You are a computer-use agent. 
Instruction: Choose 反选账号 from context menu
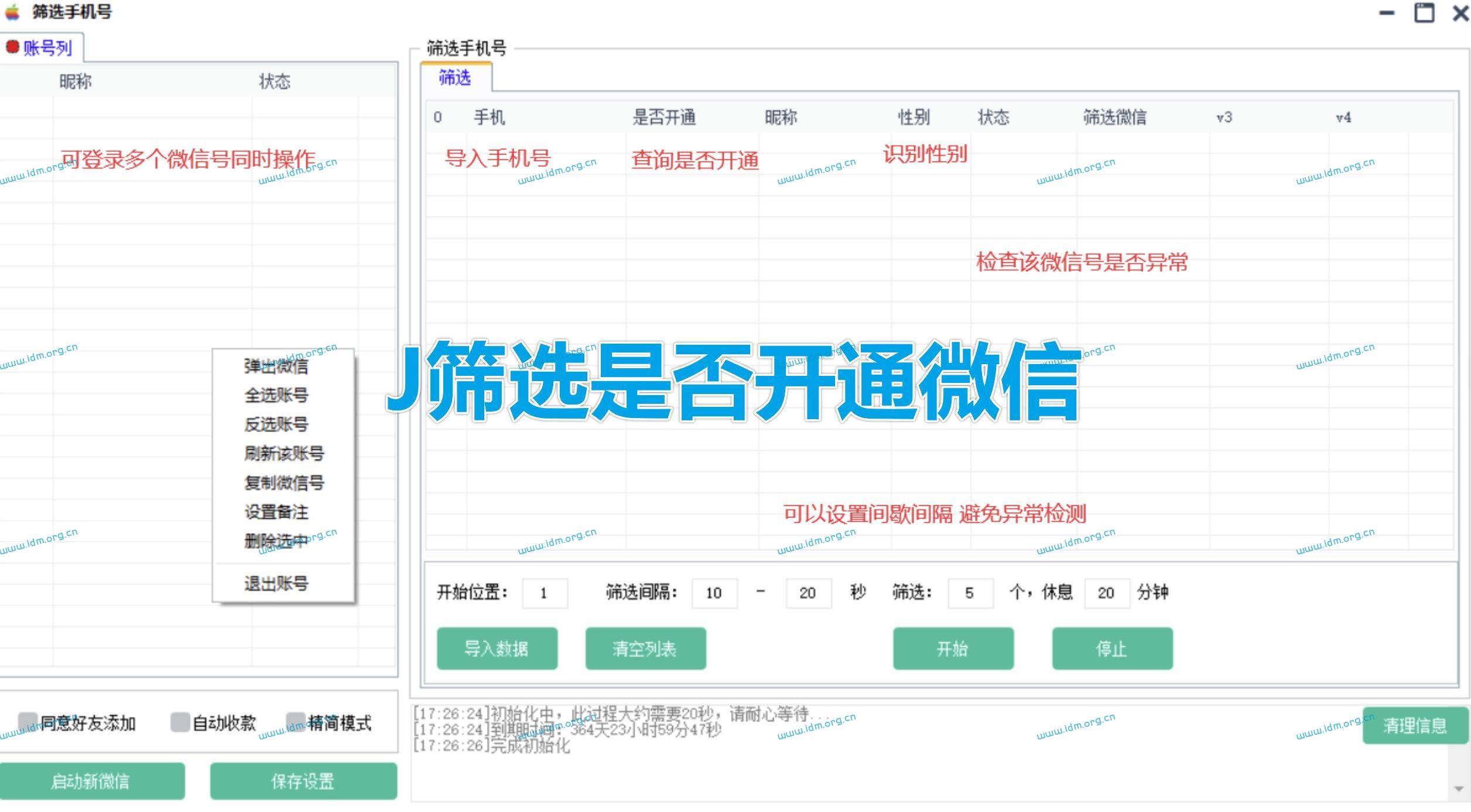276,424
